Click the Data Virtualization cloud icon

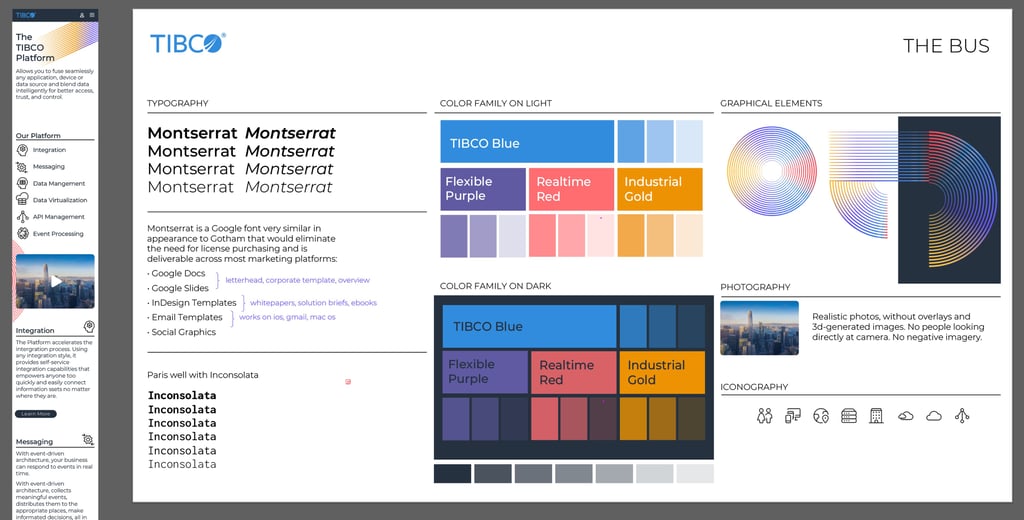click(x=22, y=199)
